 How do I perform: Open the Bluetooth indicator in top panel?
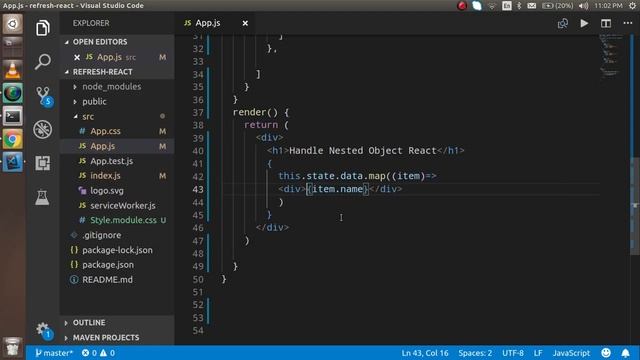pyautogui.click(x=519, y=6)
